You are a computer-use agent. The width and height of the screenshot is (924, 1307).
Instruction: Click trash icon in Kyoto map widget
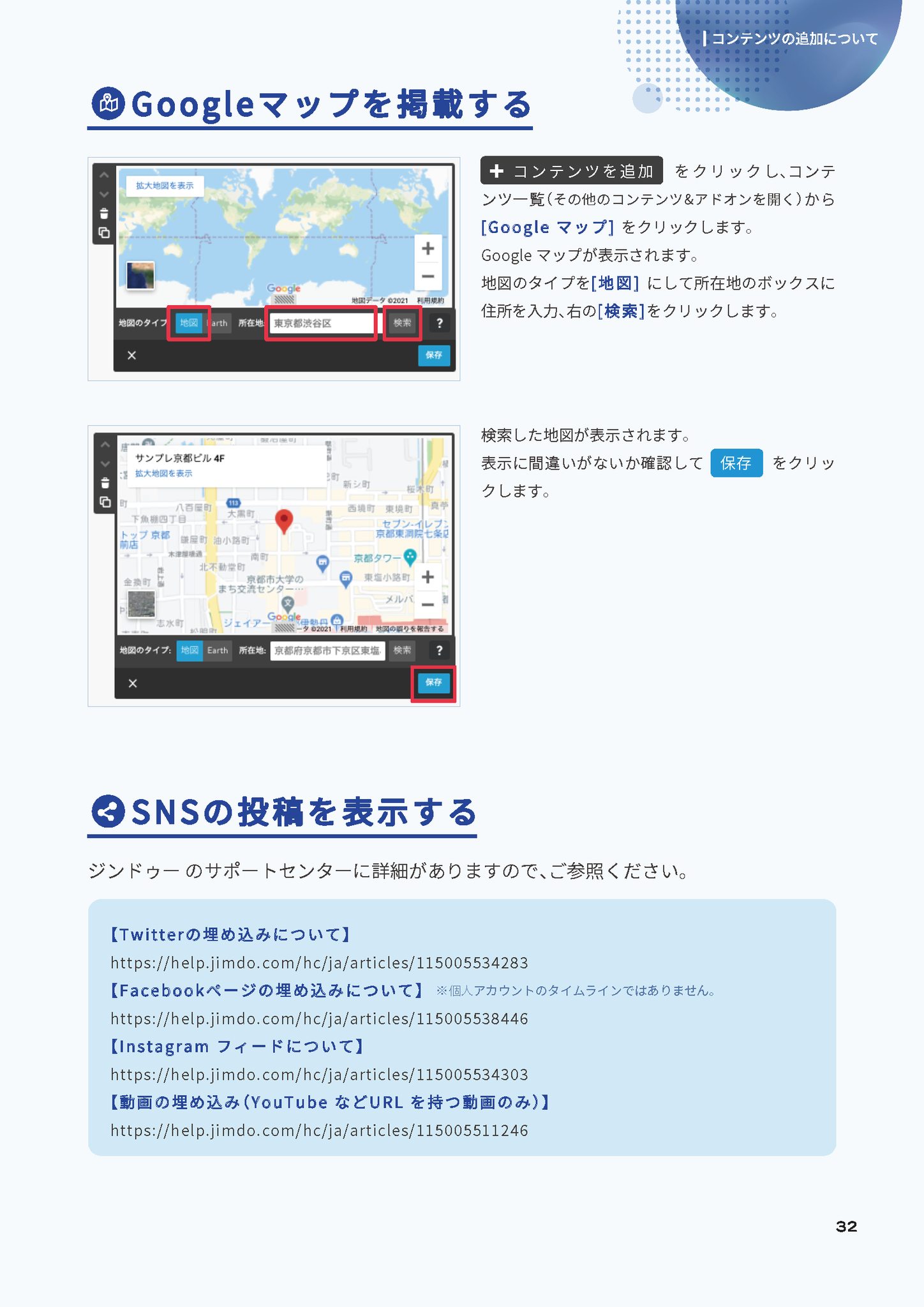coord(105,483)
